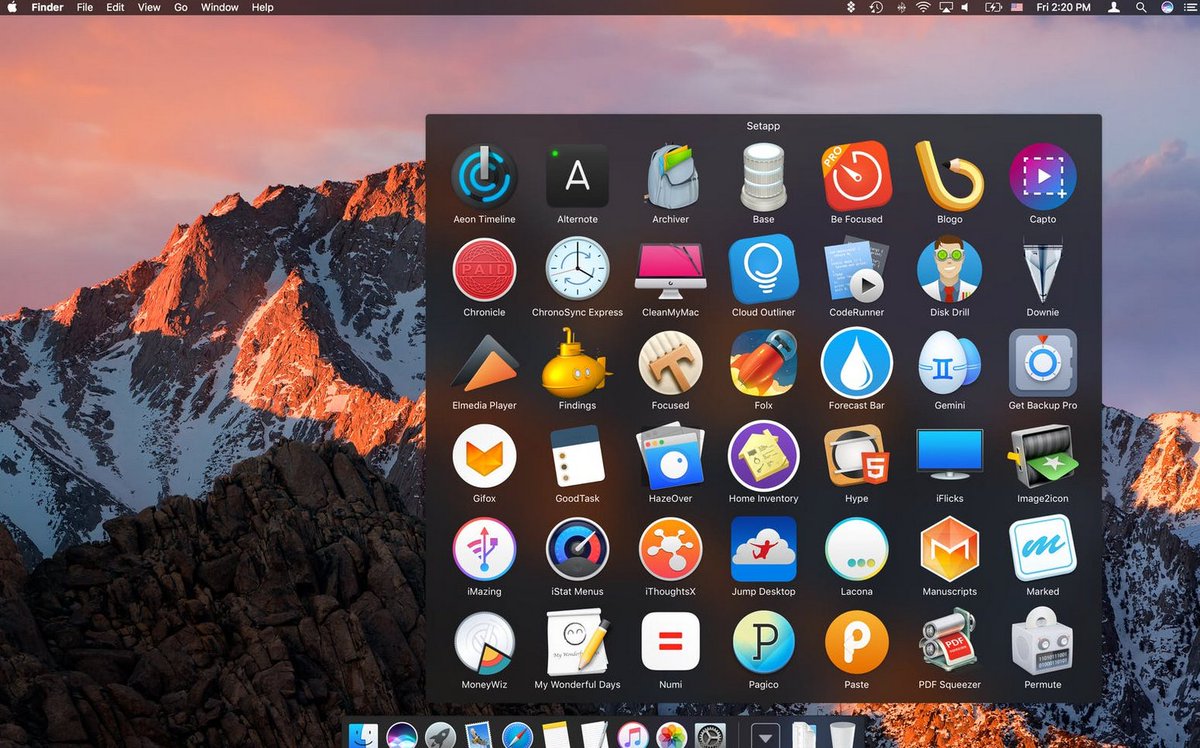Open Be Focused Pro timer app
Viewport: 1200px width, 748px height.
856,175
